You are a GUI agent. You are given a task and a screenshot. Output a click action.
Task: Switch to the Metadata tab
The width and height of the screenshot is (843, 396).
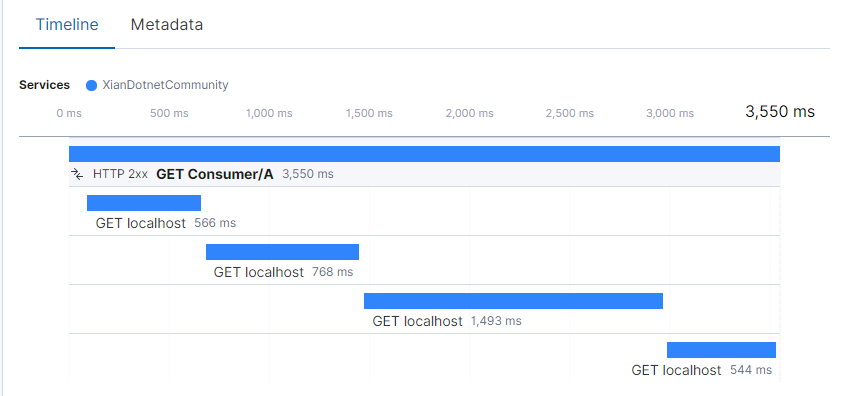167,25
